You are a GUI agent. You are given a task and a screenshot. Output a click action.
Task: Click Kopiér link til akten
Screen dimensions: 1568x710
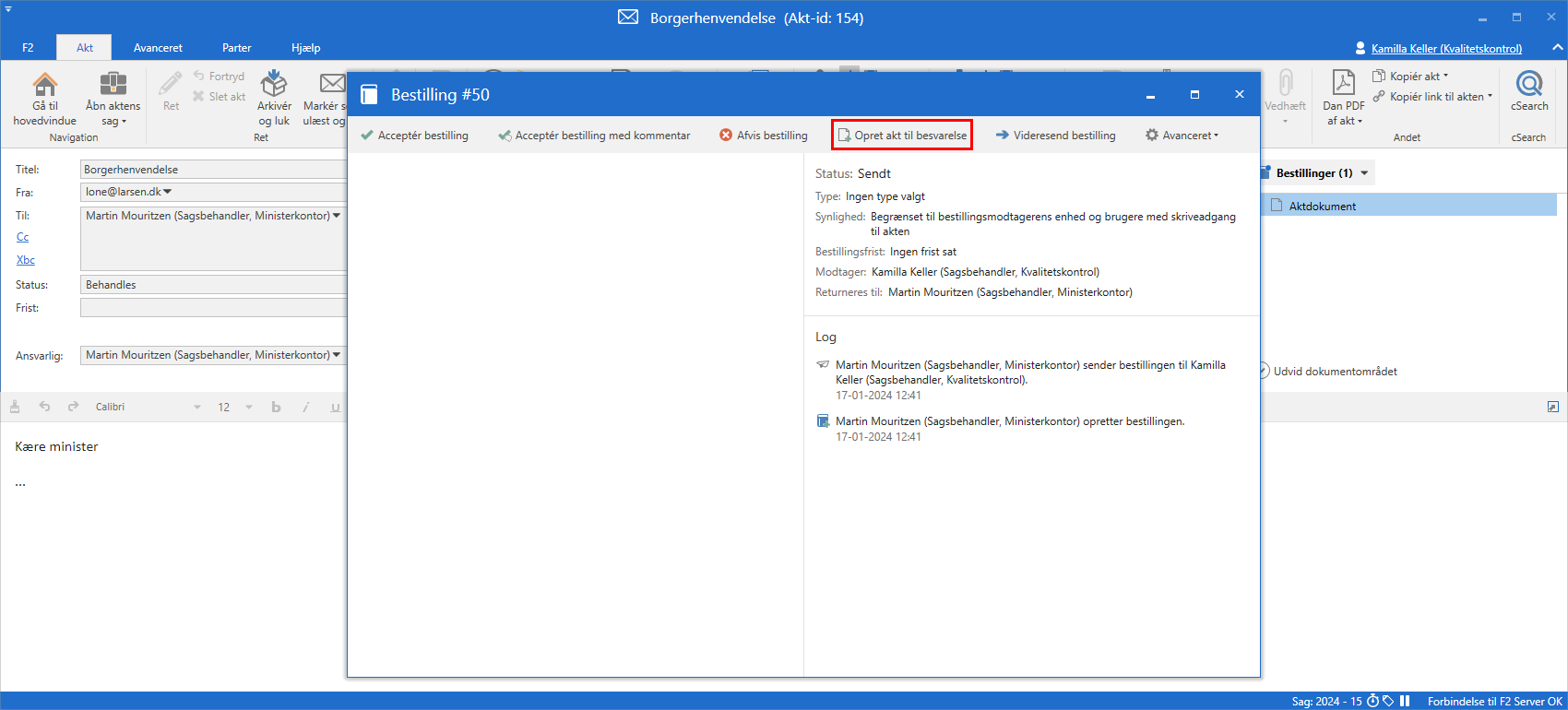[1436, 97]
